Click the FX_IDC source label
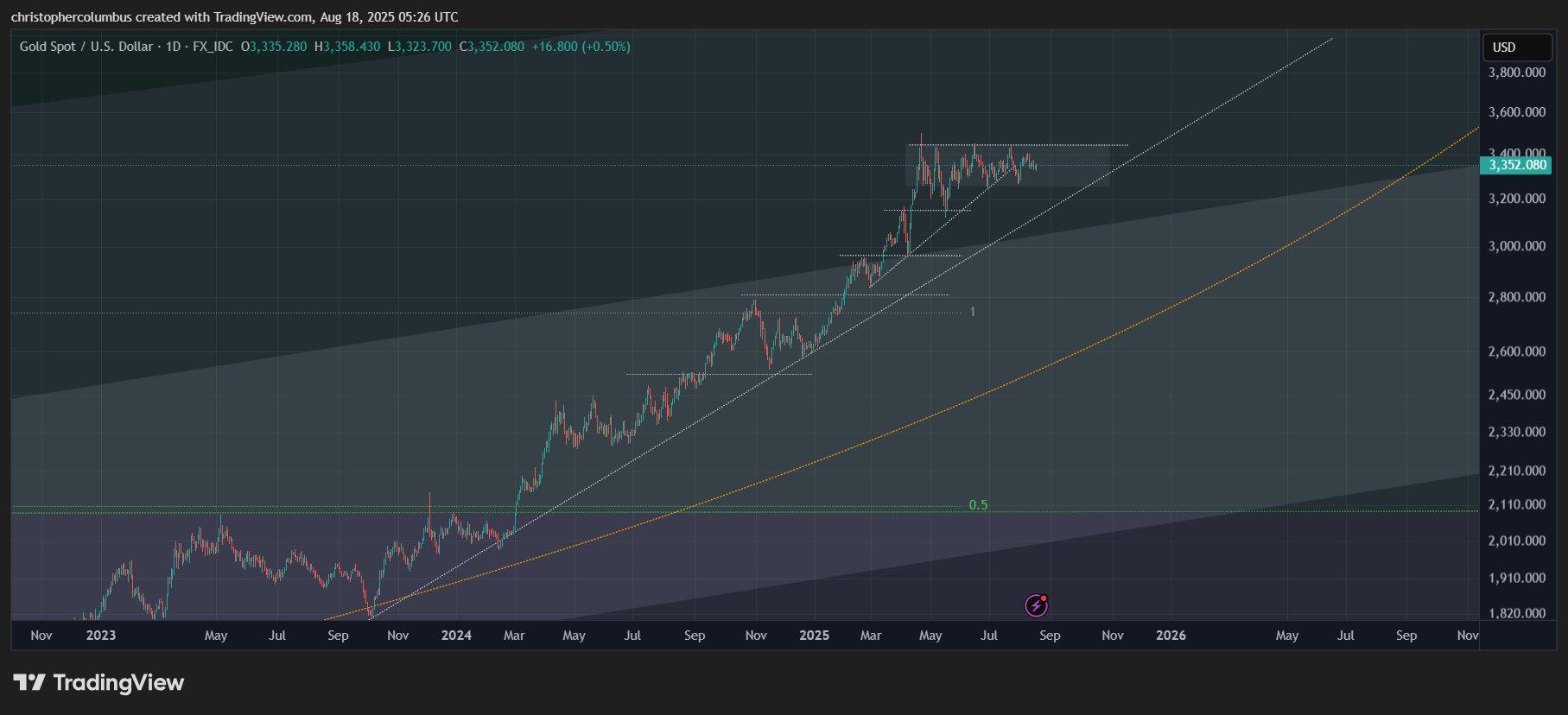Image resolution: width=1568 pixels, height=715 pixels. pyautogui.click(x=213, y=47)
